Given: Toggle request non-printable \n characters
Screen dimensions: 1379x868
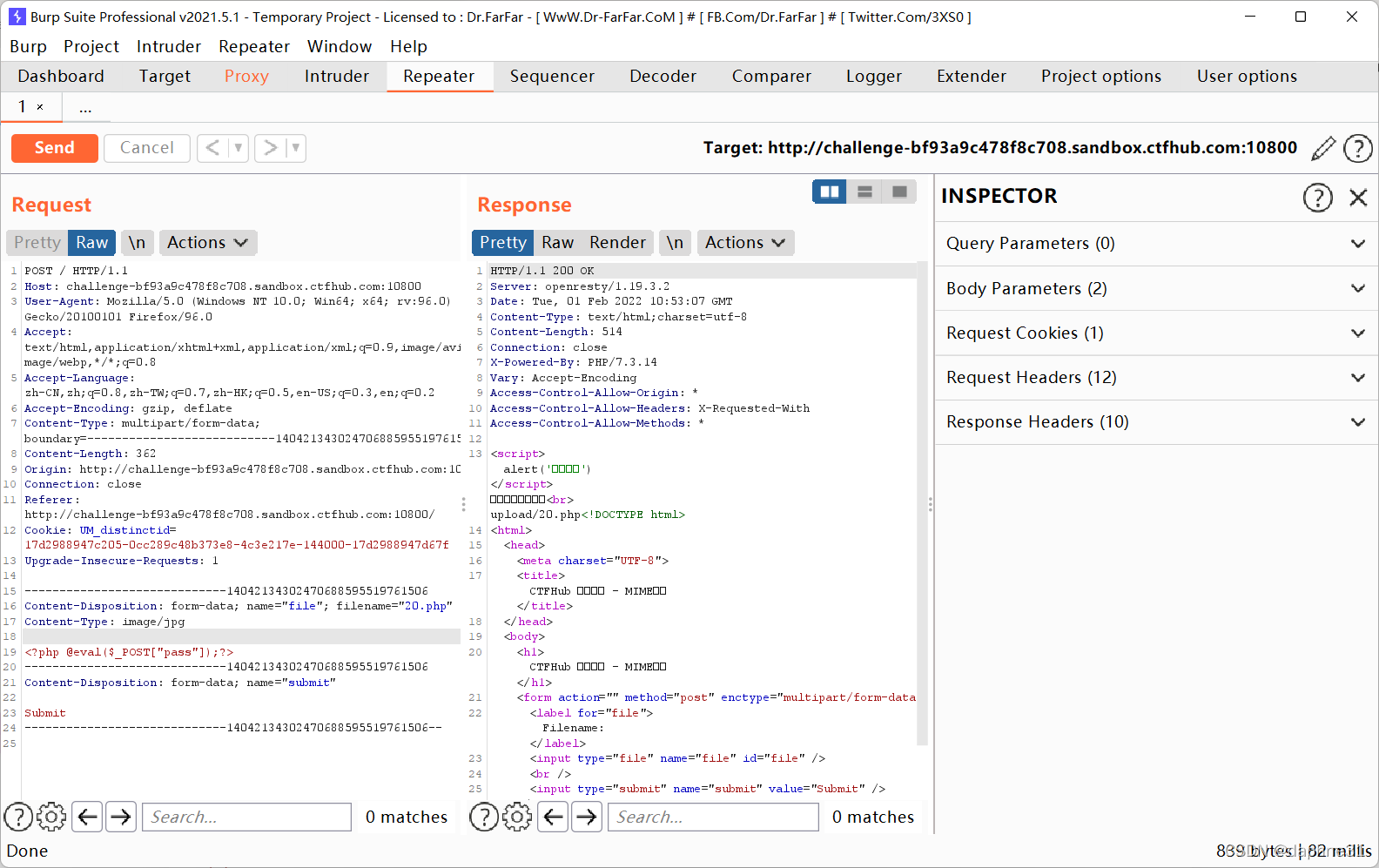Looking at the screenshot, I should 137,243.
